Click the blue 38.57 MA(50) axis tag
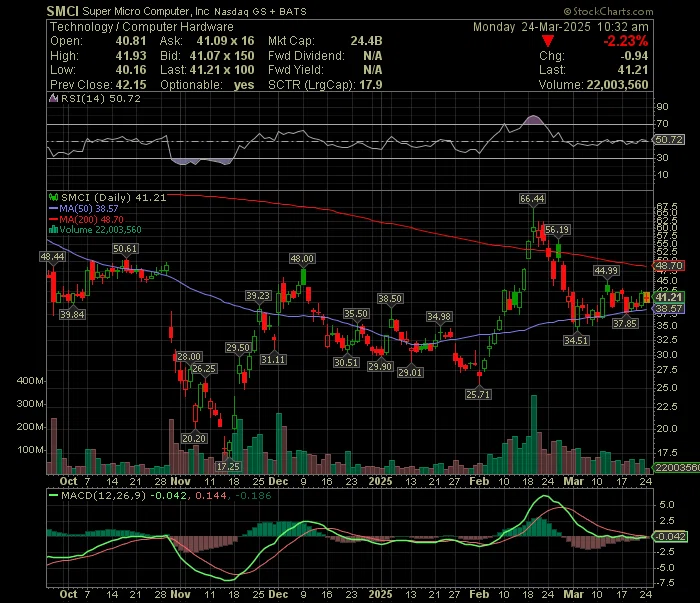The width and height of the screenshot is (700, 603). pos(669,308)
